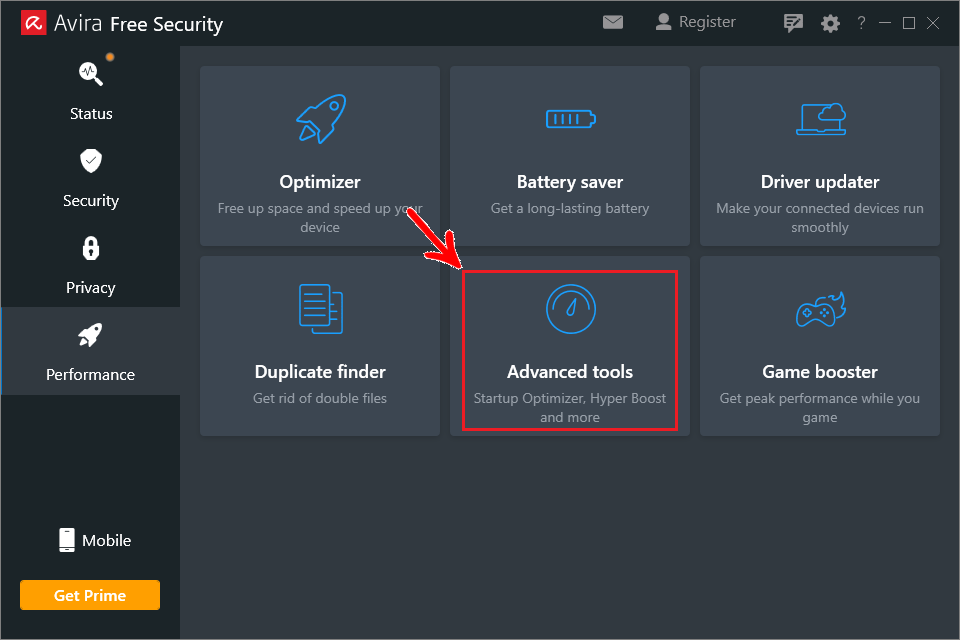Open the Battery saver title

click(570, 182)
